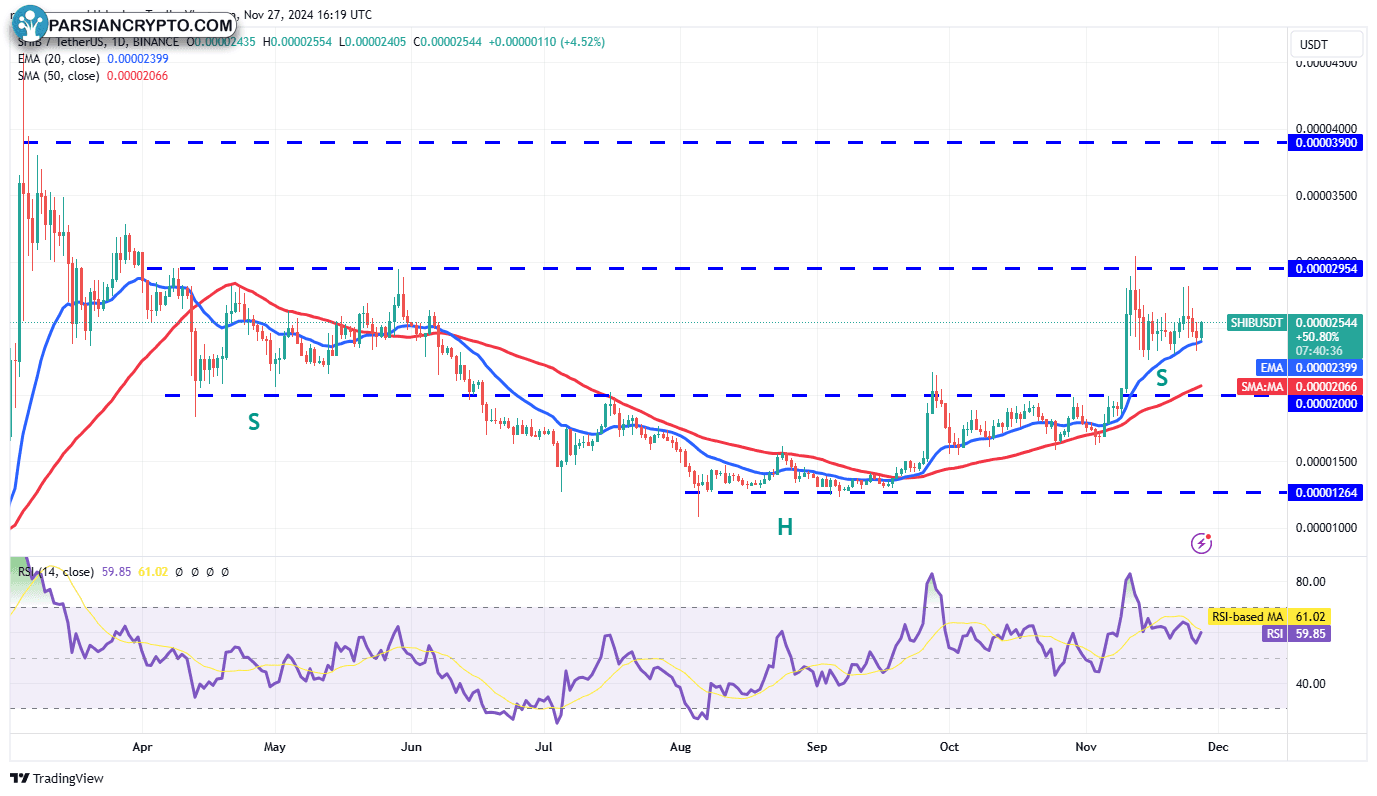Click the 0.00001000 price axis value
Image resolution: width=1377 pixels, height=796 pixels.
pos(1325,528)
